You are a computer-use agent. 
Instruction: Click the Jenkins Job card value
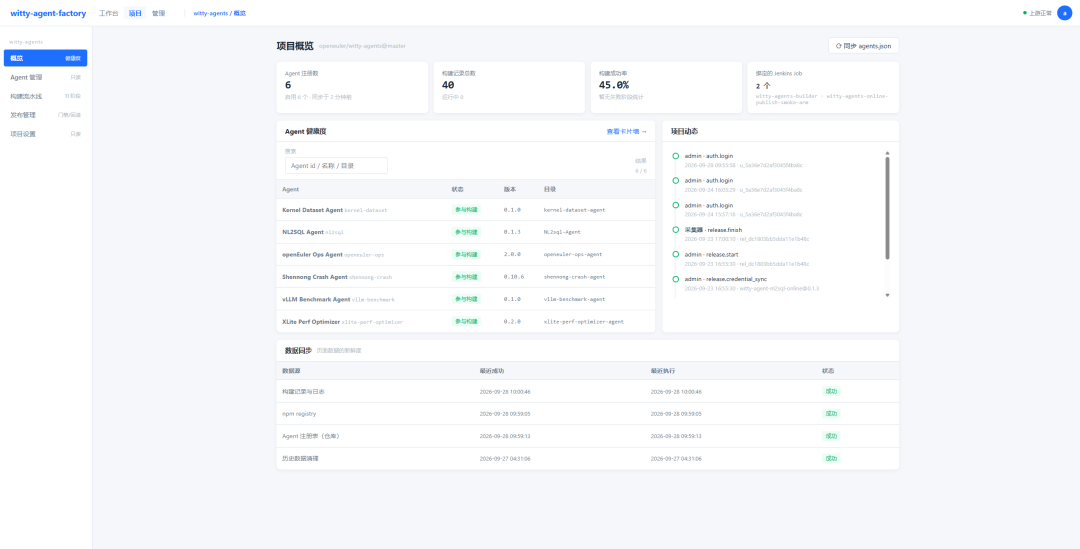[762, 86]
